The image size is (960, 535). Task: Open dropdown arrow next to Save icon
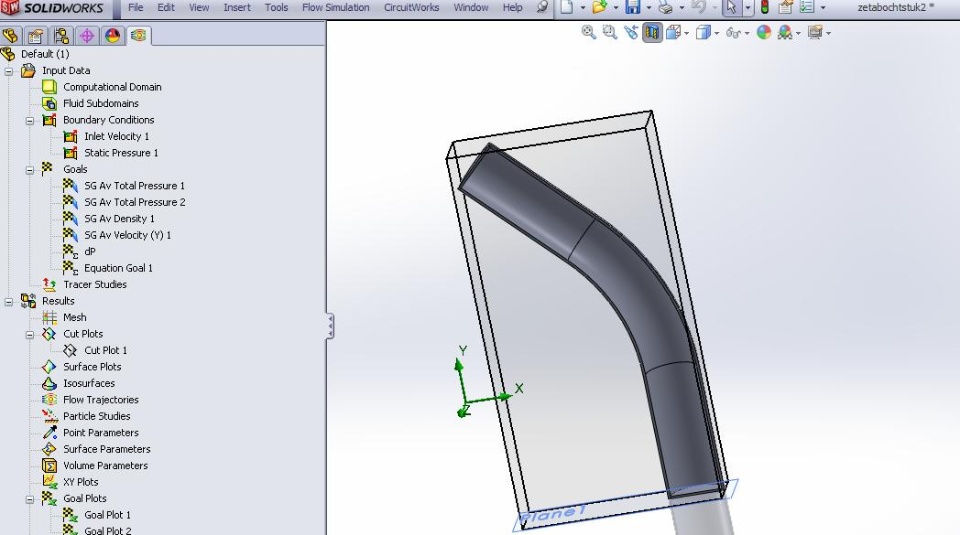648,8
